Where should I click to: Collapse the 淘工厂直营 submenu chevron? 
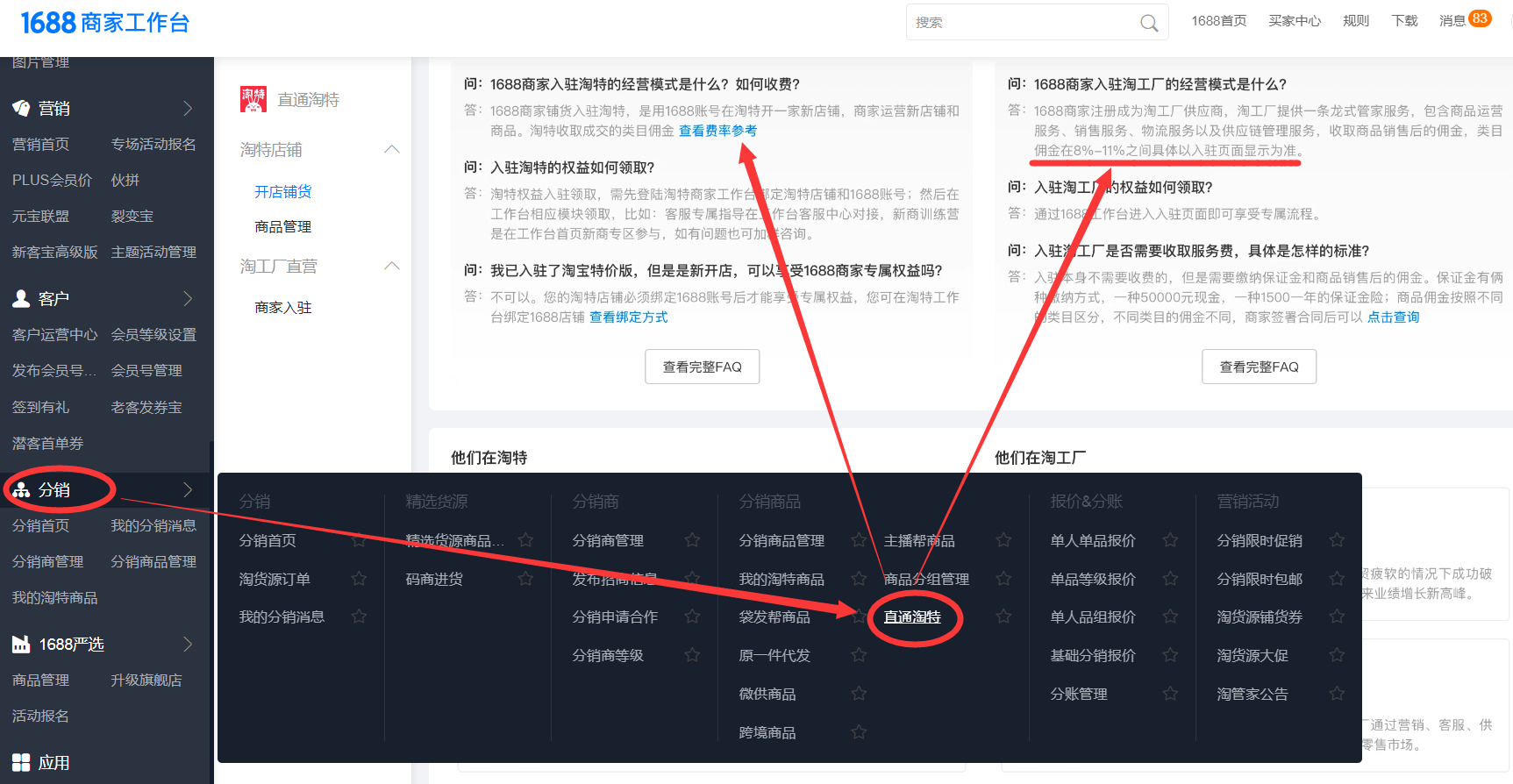coord(392,266)
